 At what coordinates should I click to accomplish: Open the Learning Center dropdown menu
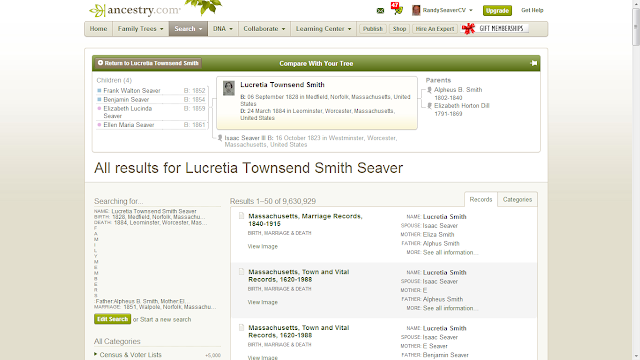323,29
